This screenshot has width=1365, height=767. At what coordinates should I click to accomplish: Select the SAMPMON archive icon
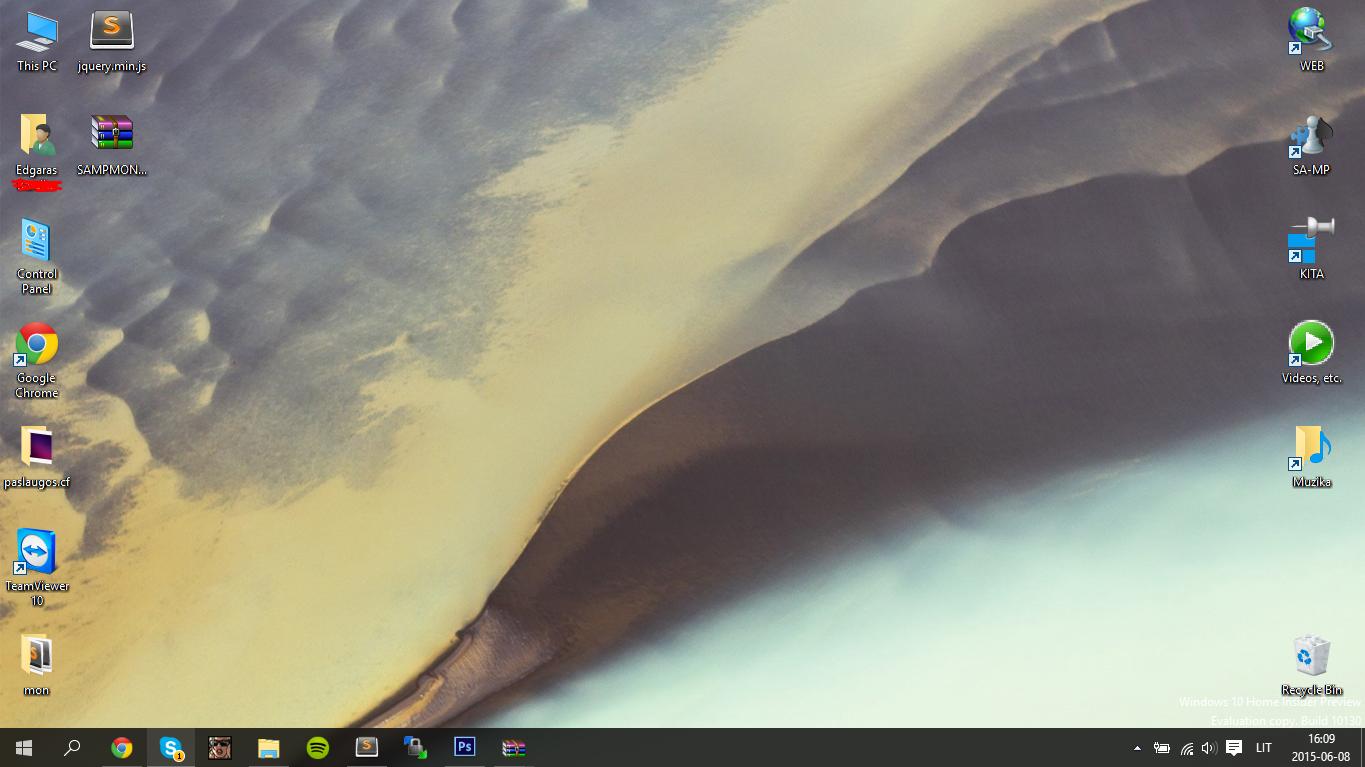[x=112, y=145]
